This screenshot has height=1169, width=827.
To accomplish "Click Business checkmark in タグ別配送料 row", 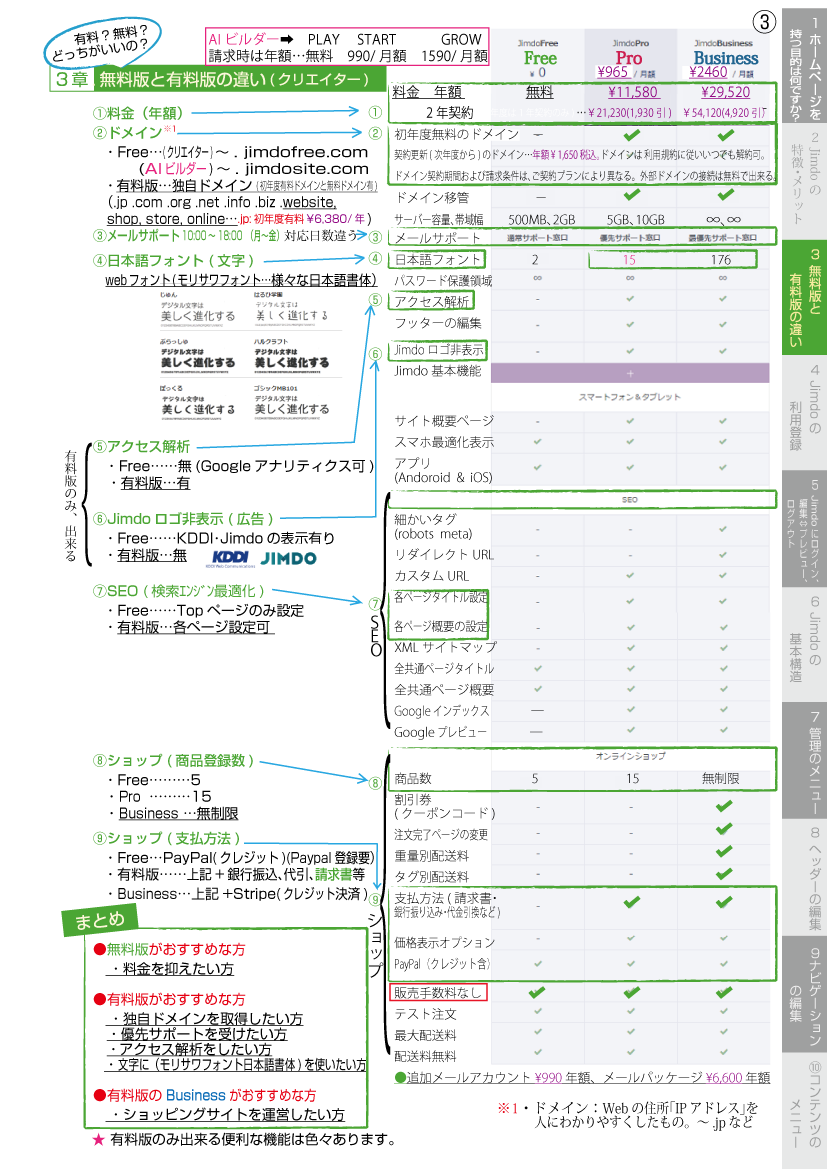I will 723,875.
